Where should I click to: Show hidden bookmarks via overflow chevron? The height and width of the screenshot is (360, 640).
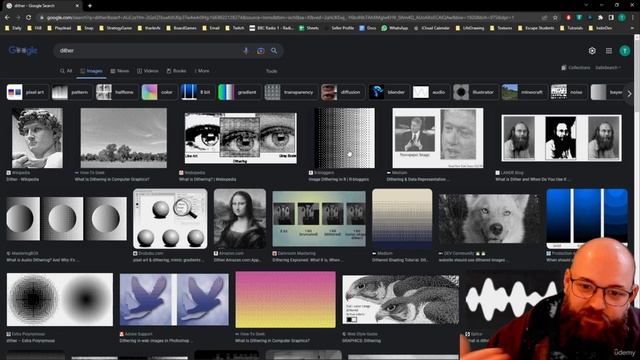click(632, 28)
